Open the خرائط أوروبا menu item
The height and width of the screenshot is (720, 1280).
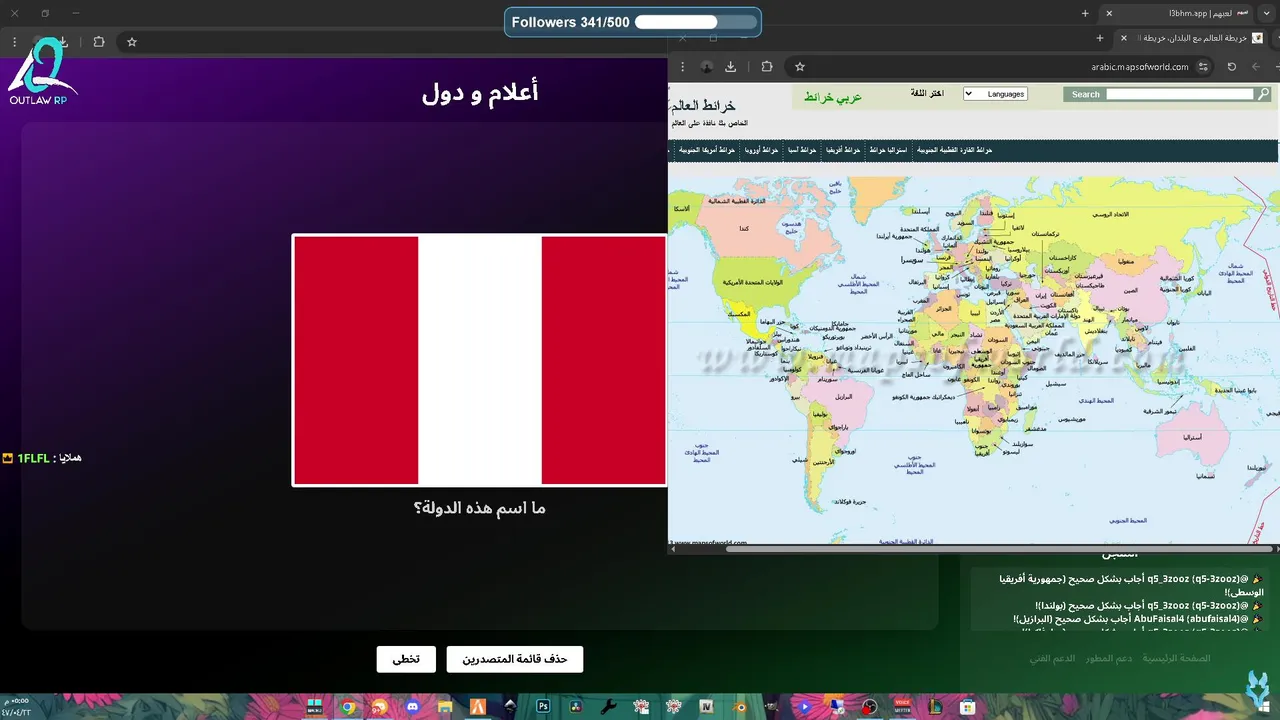(761, 150)
